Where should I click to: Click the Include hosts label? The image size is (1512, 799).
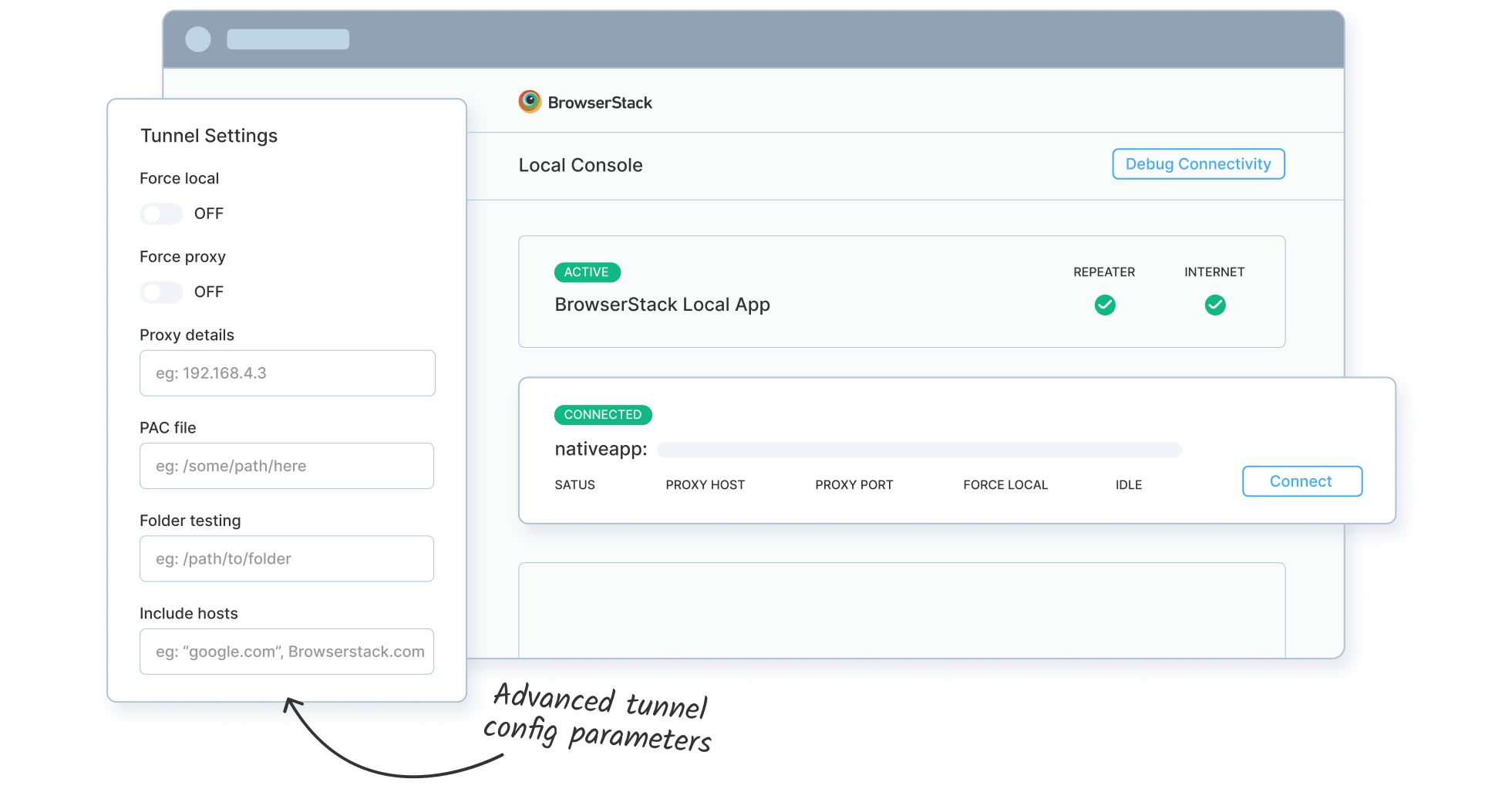[x=189, y=614]
